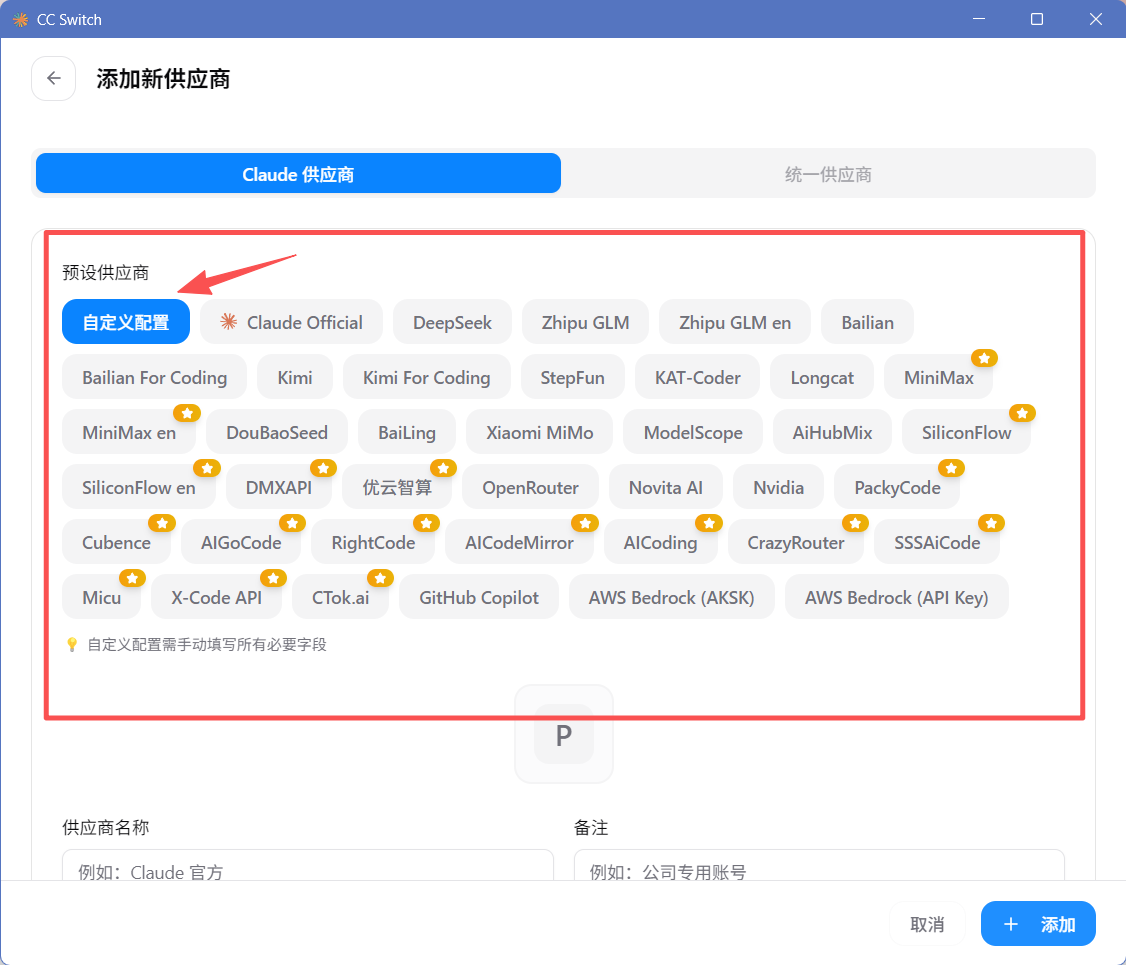Choose the Claude Official preset

292,322
